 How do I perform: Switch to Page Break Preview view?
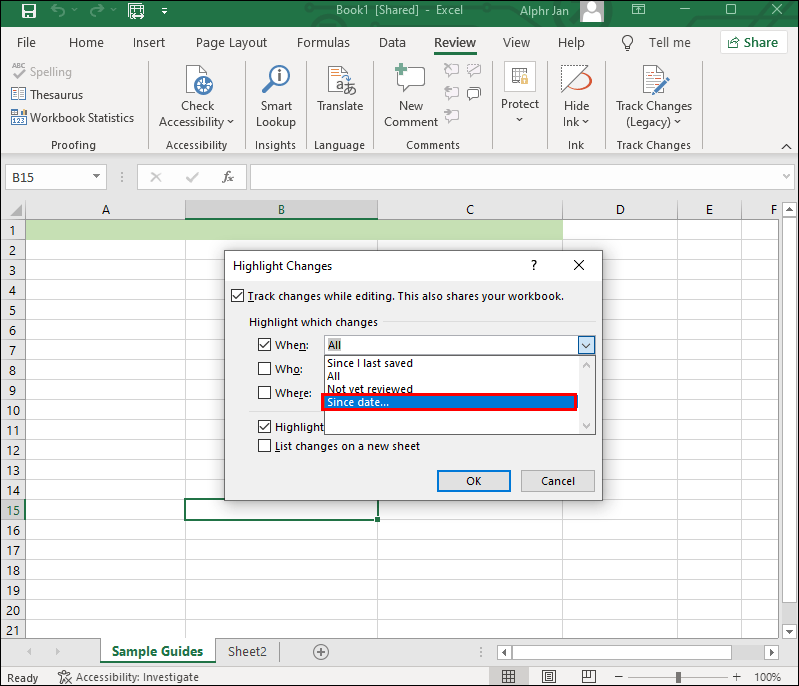589,676
